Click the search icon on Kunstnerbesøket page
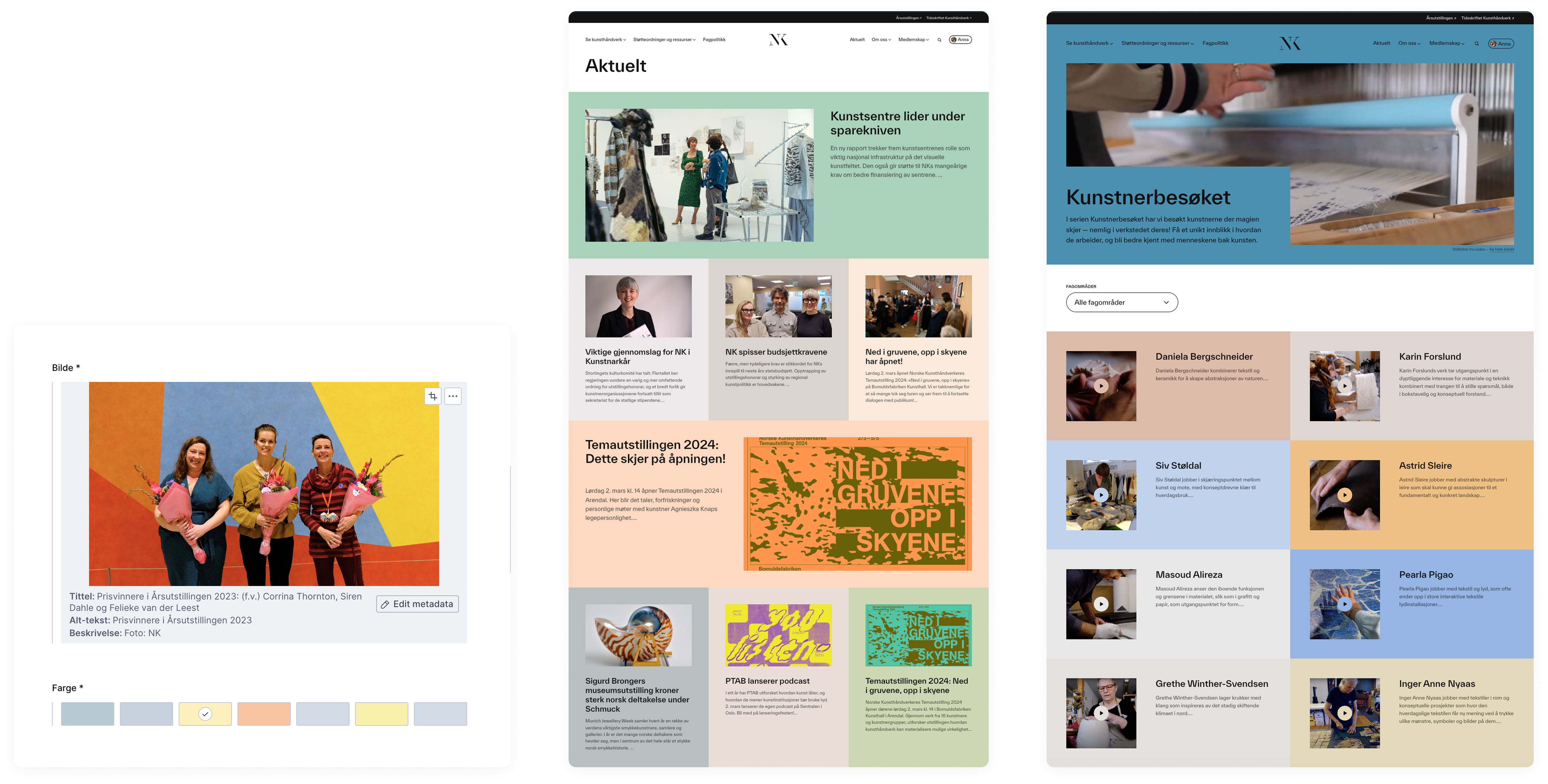 coord(1476,44)
